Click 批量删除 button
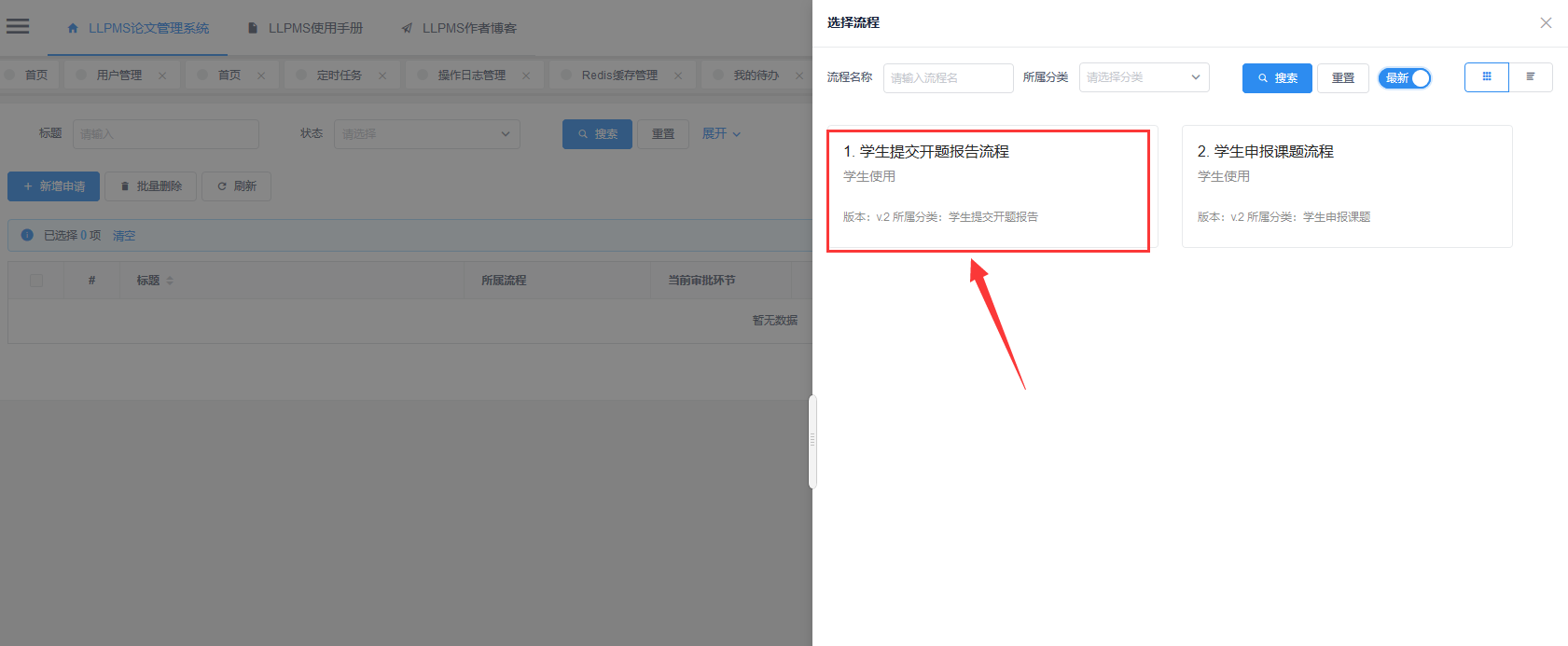 [150, 186]
